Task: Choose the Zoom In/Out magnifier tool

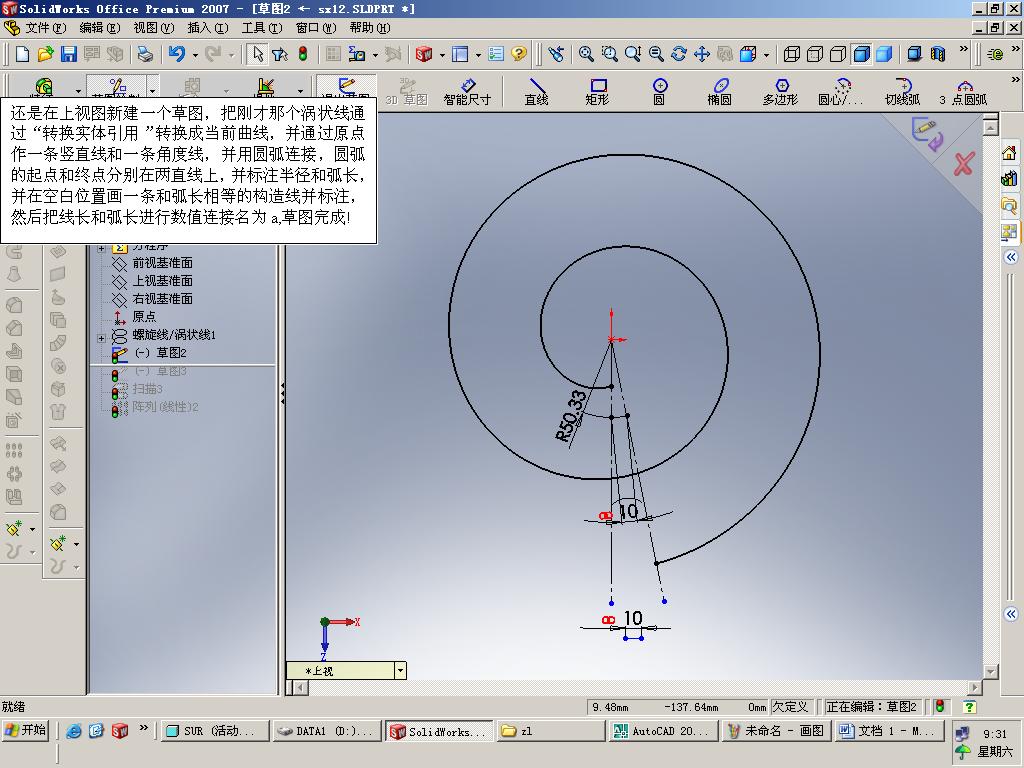Action: coord(632,54)
